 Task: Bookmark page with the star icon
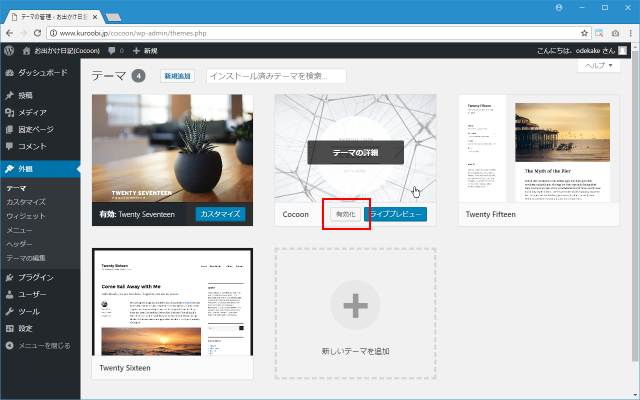(584, 33)
